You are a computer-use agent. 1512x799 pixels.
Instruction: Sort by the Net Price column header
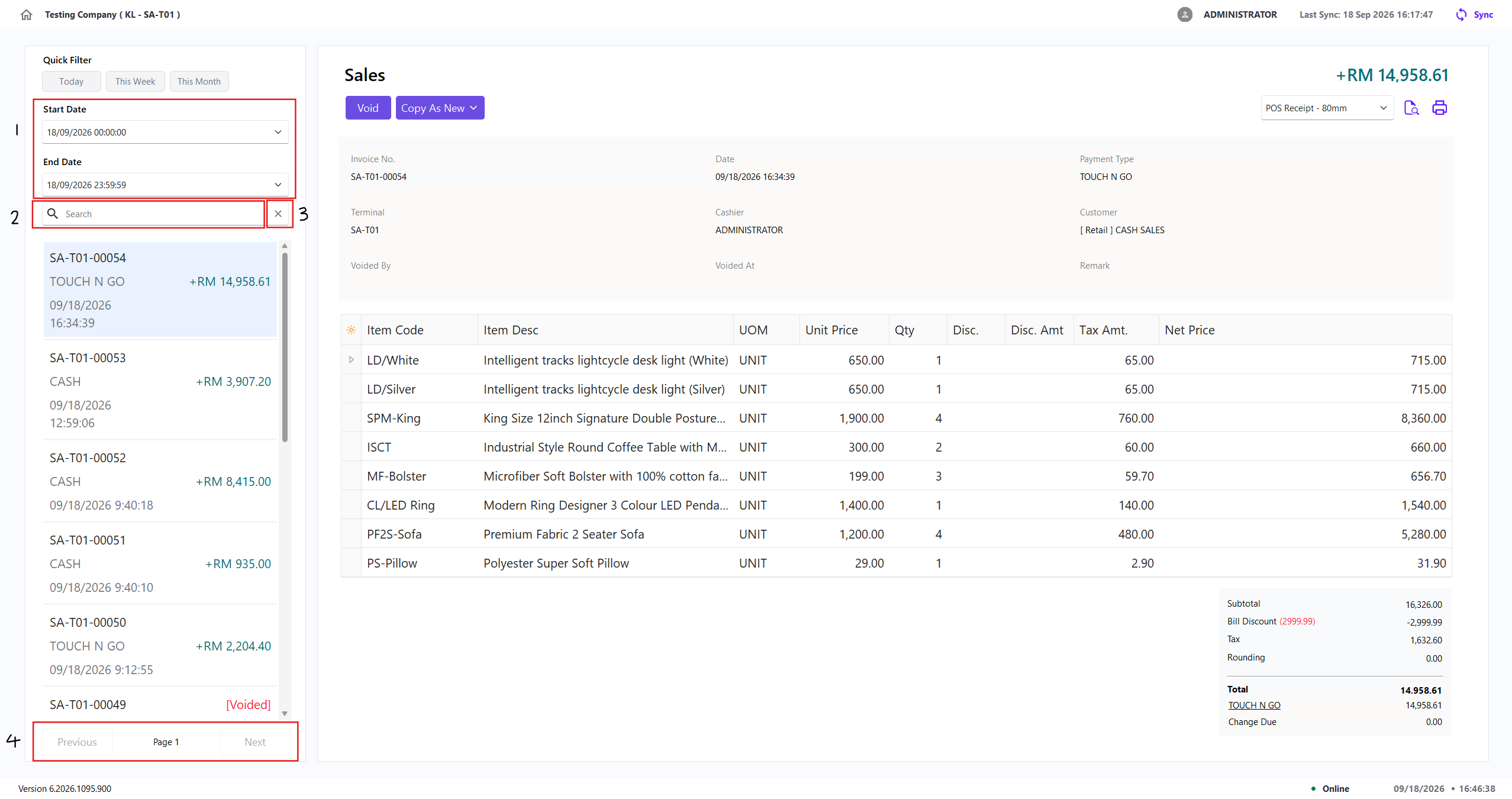pyautogui.click(x=1305, y=330)
